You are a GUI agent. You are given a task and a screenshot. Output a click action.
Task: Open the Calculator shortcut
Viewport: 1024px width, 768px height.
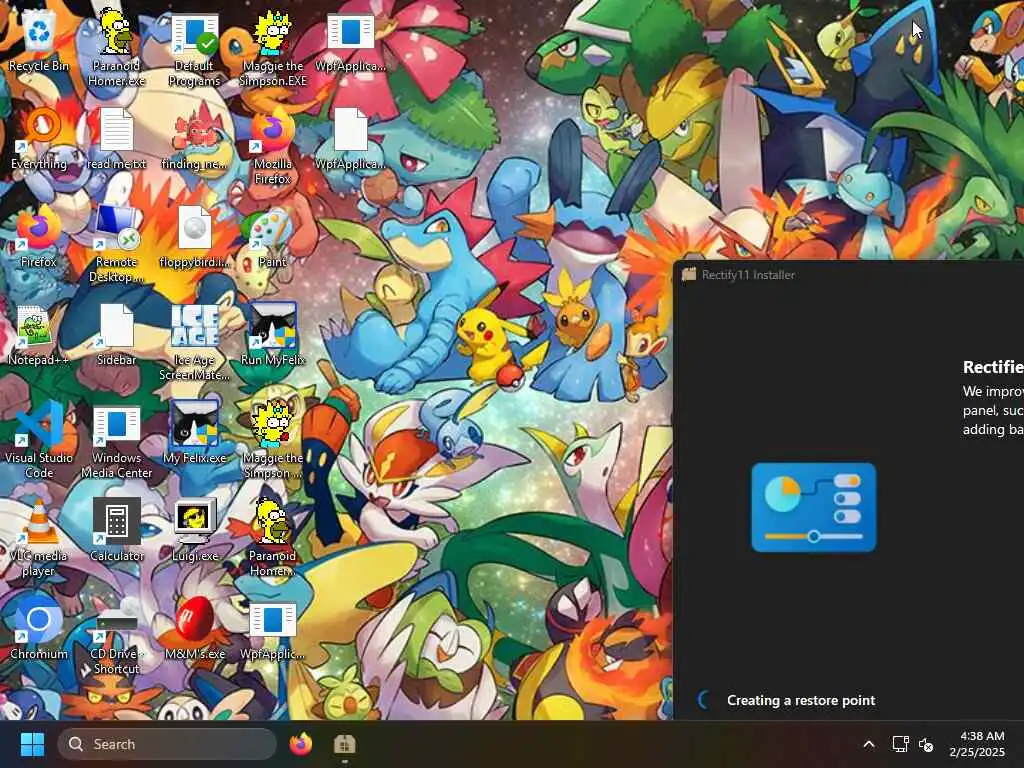click(x=116, y=531)
